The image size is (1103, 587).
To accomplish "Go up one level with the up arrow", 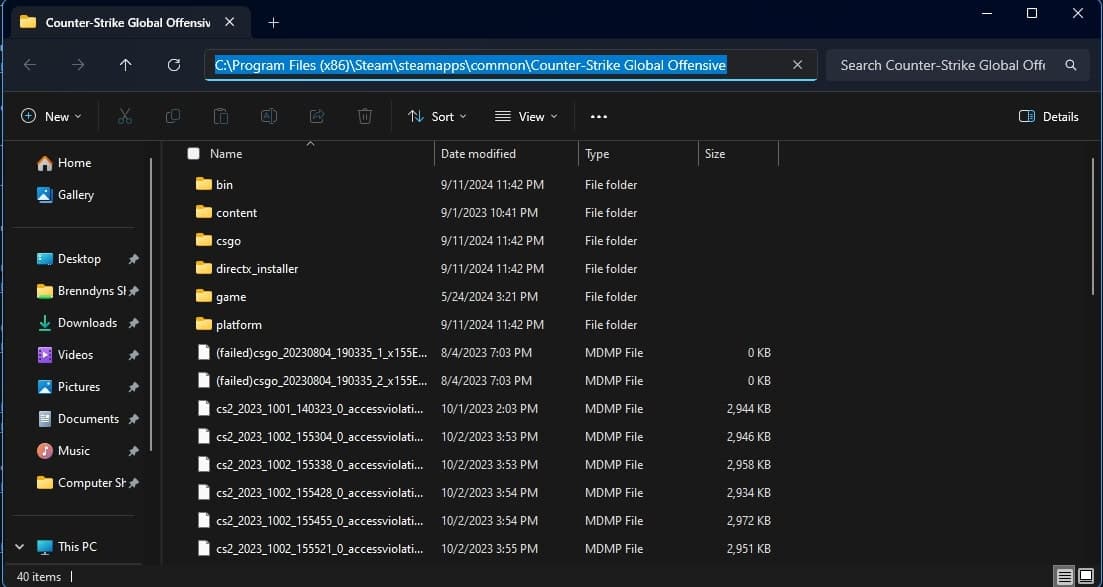I will click(x=125, y=64).
